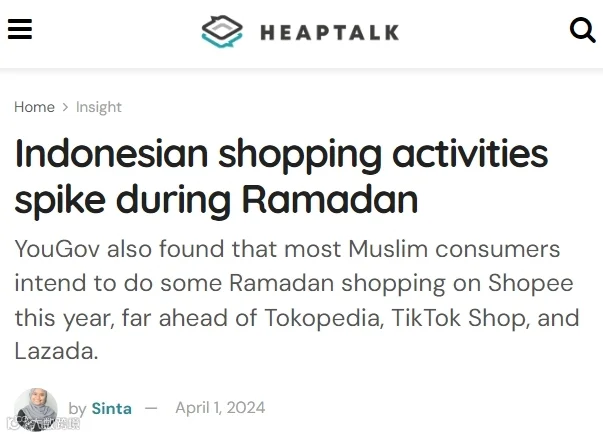Image resolution: width=603 pixels, height=436 pixels.
Task: Click the "by" label before Sinta
Action: (x=77, y=409)
